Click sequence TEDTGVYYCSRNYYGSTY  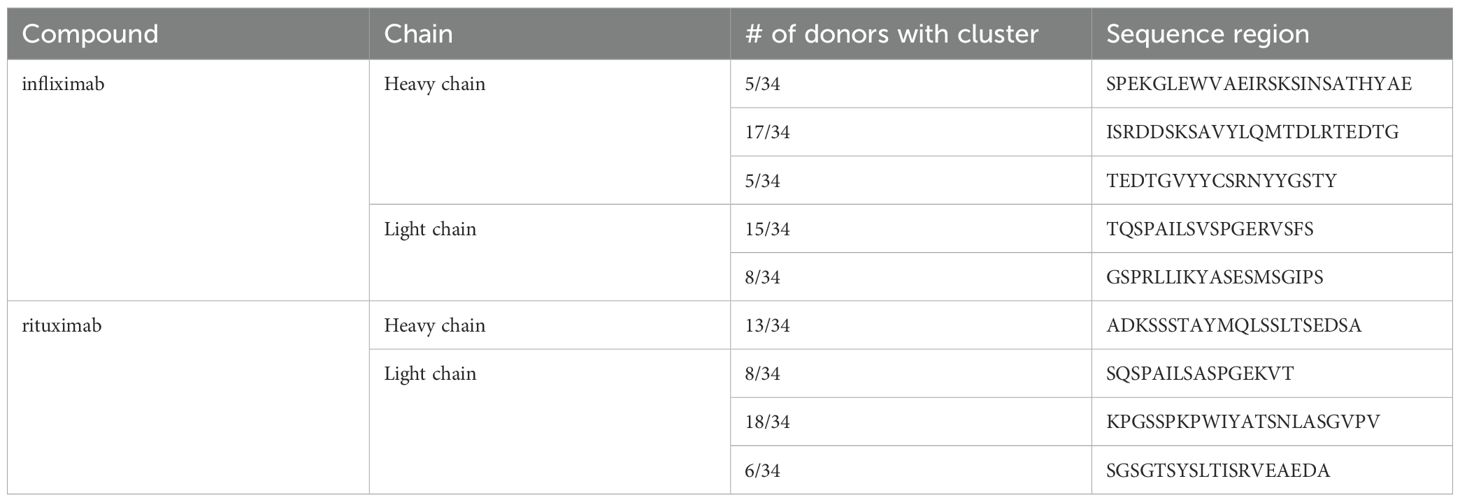pyautogui.click(x=1221, y=181)
